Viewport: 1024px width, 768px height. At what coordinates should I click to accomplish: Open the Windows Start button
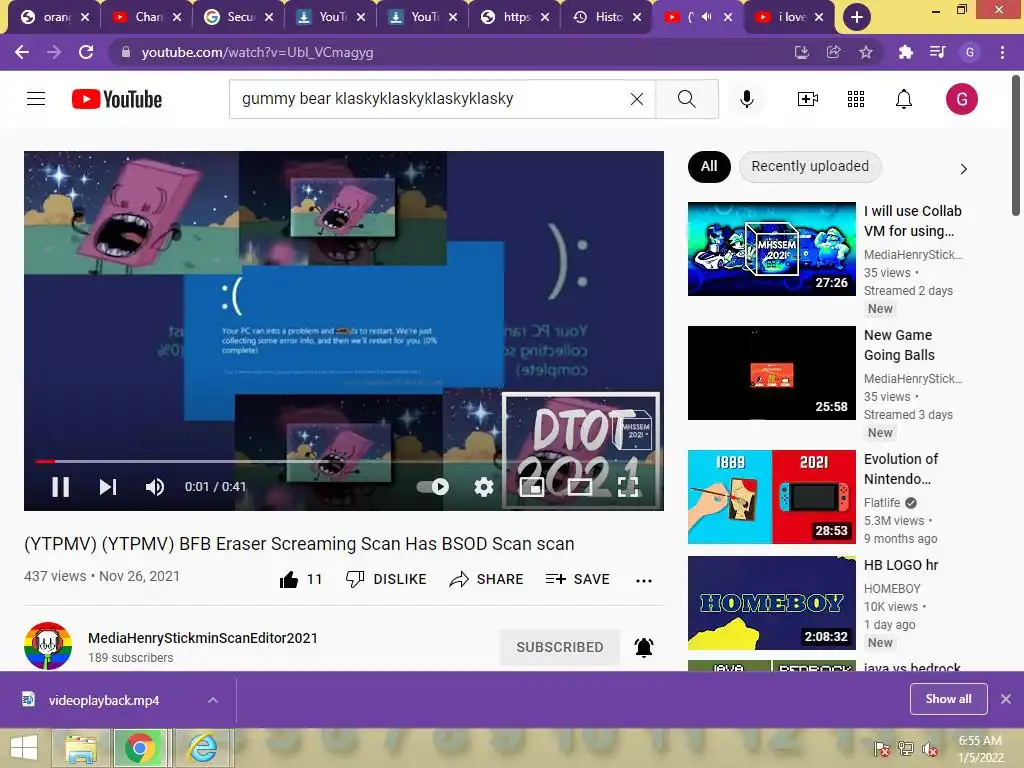coord(24,748)
